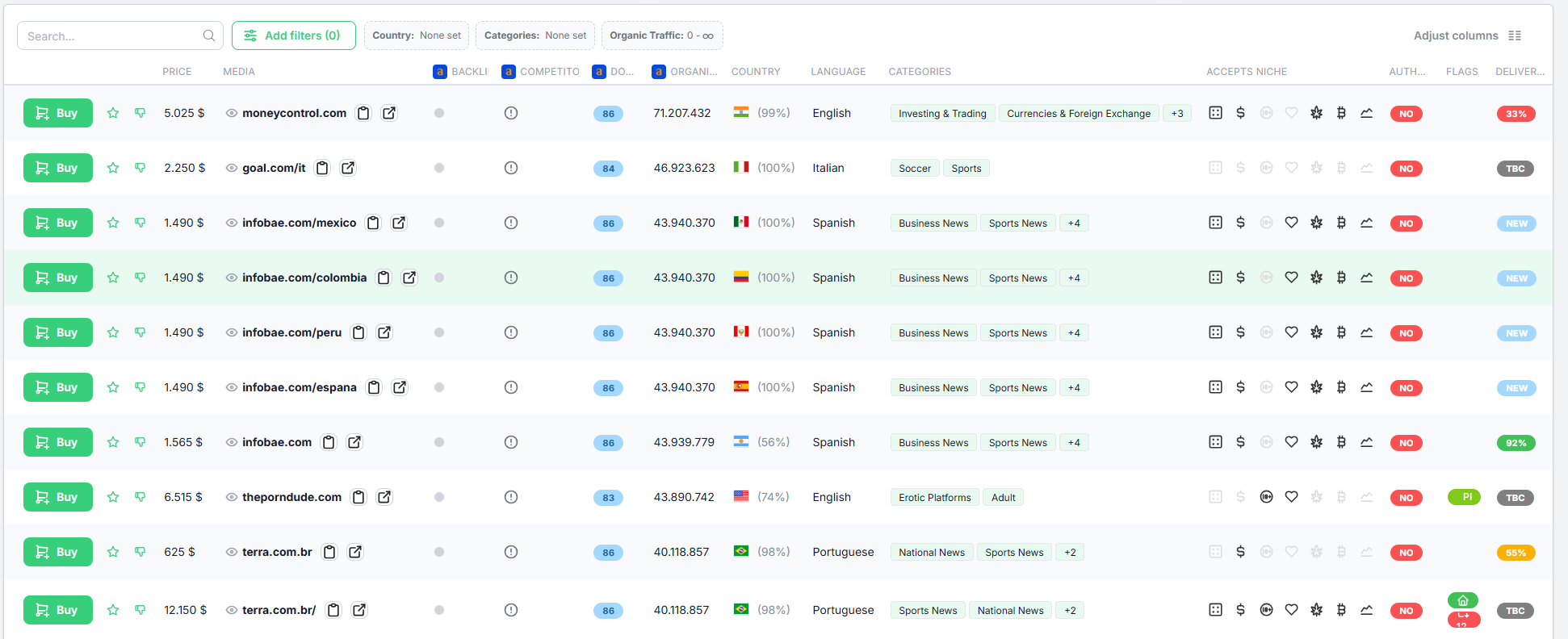Viewport: 1568px width, 639px height.
Task: Toggle eye icon for infobae.com/colombia
Action: pos(231,278)
